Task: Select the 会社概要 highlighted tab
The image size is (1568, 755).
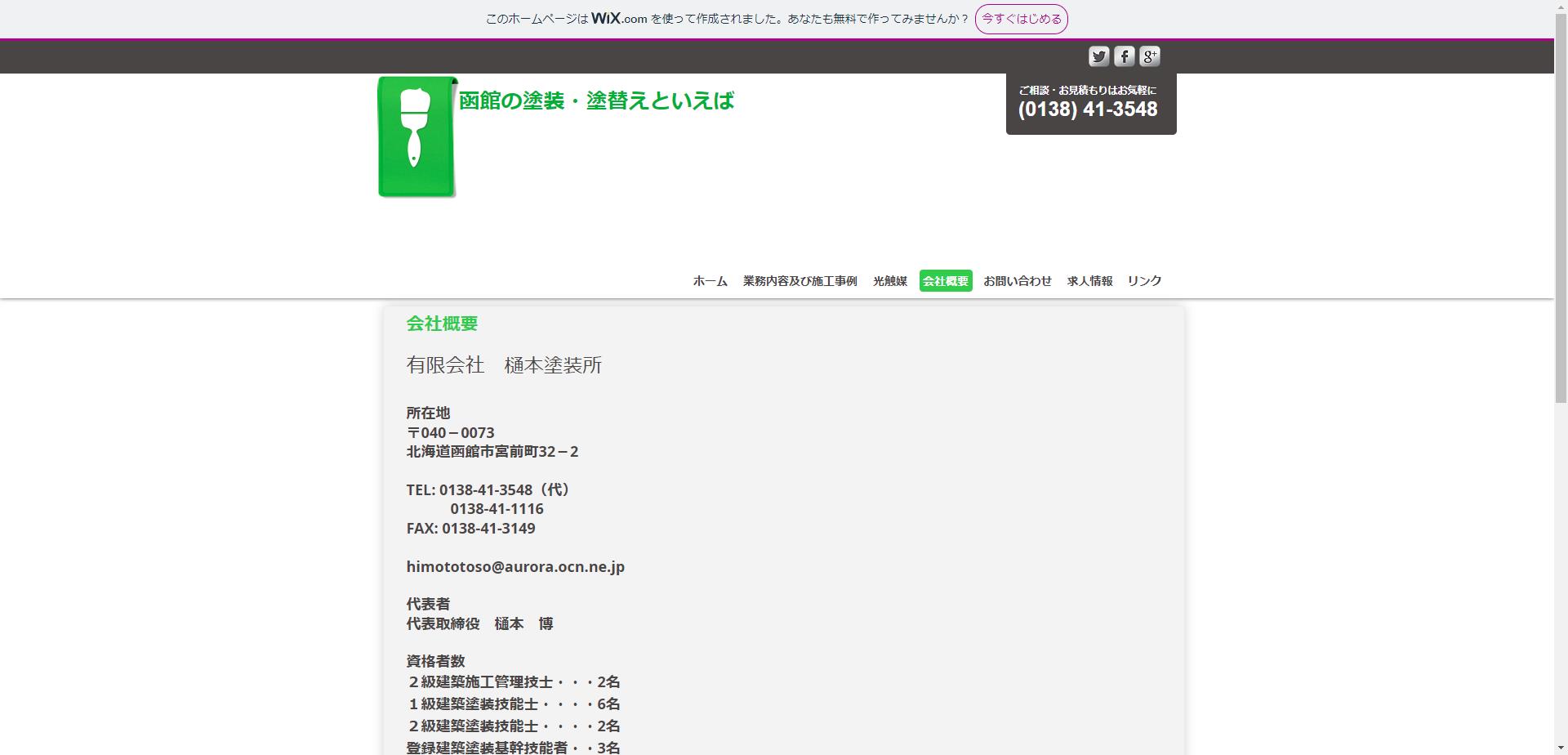Action: point(946,280)
